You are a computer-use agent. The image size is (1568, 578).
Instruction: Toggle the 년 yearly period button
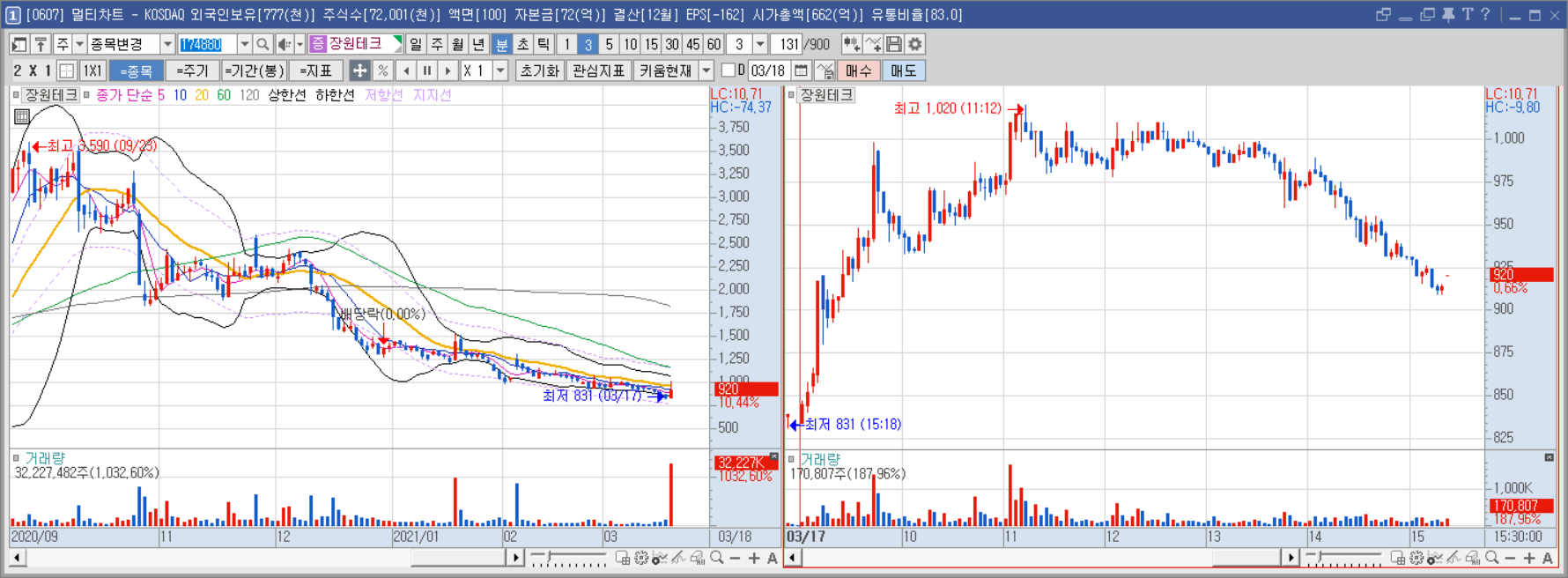click(x=478, y=44)
